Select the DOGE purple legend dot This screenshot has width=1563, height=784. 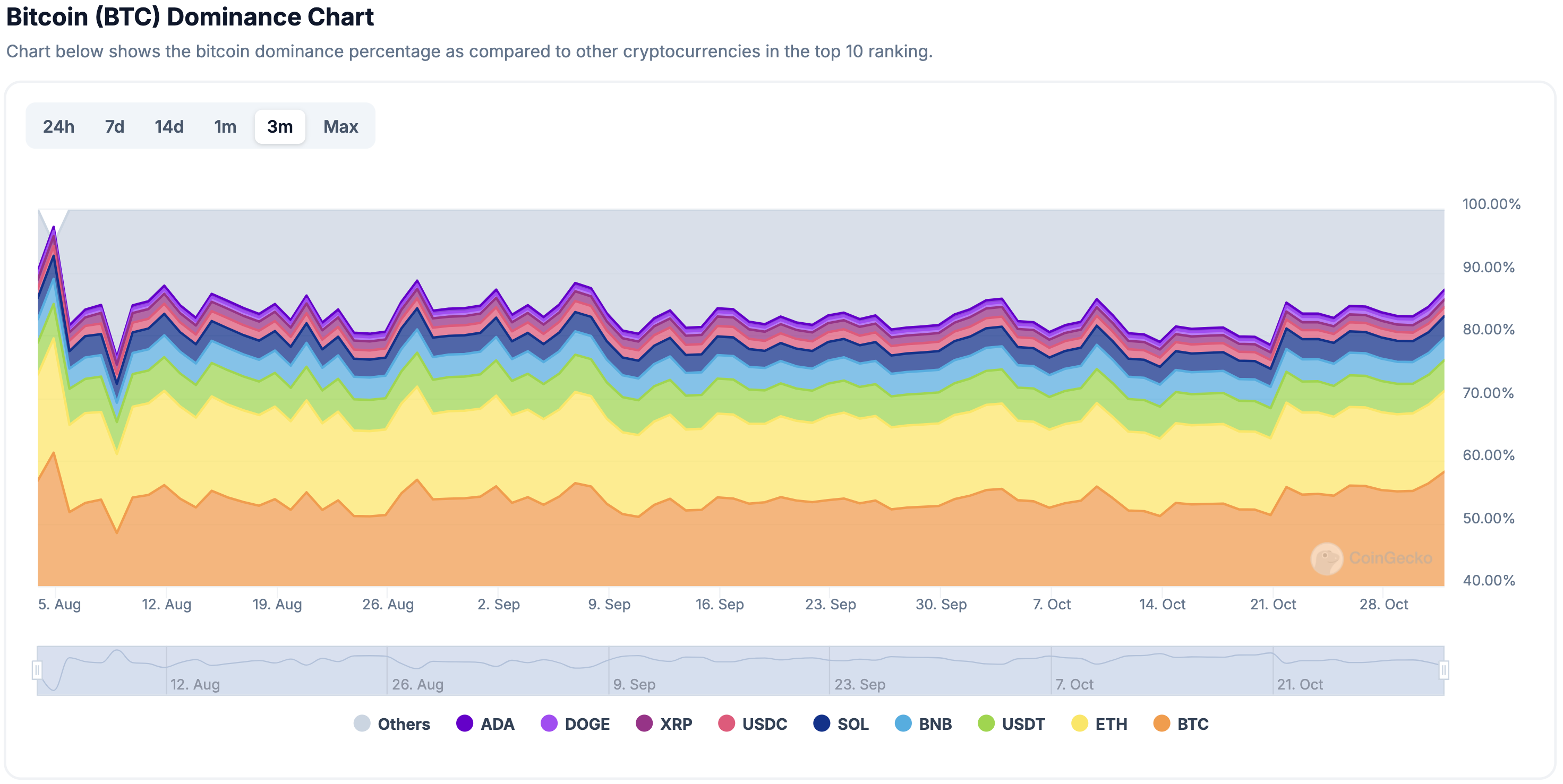[x=549, y=723]
